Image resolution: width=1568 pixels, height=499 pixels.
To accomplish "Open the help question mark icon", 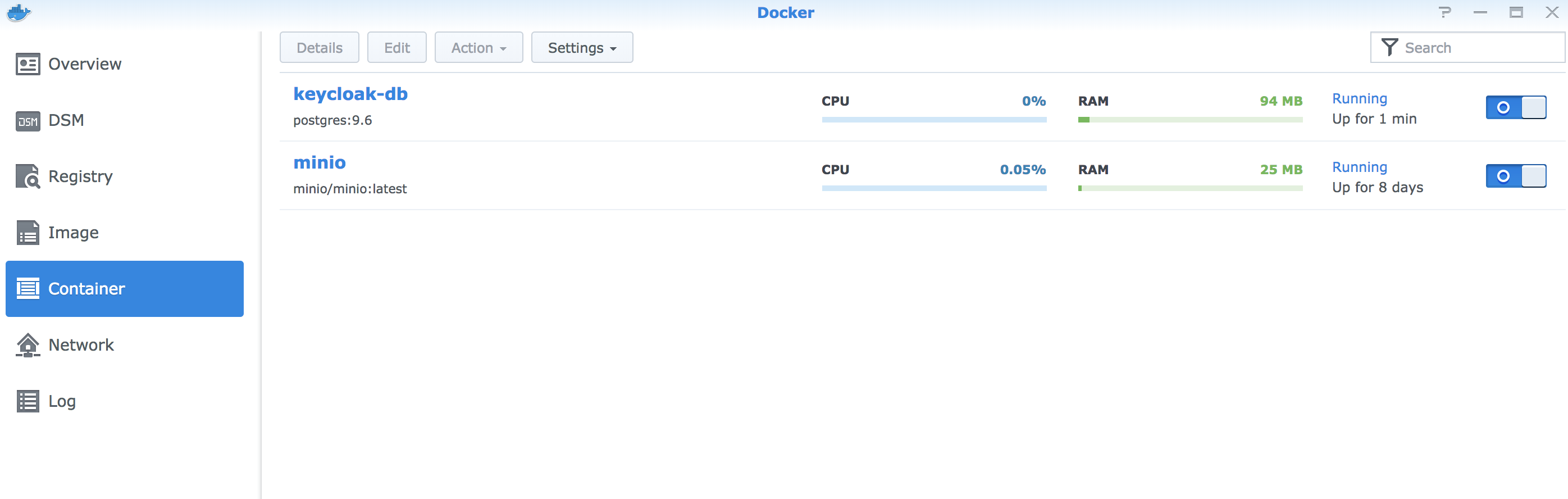I will pos(1444,12).
